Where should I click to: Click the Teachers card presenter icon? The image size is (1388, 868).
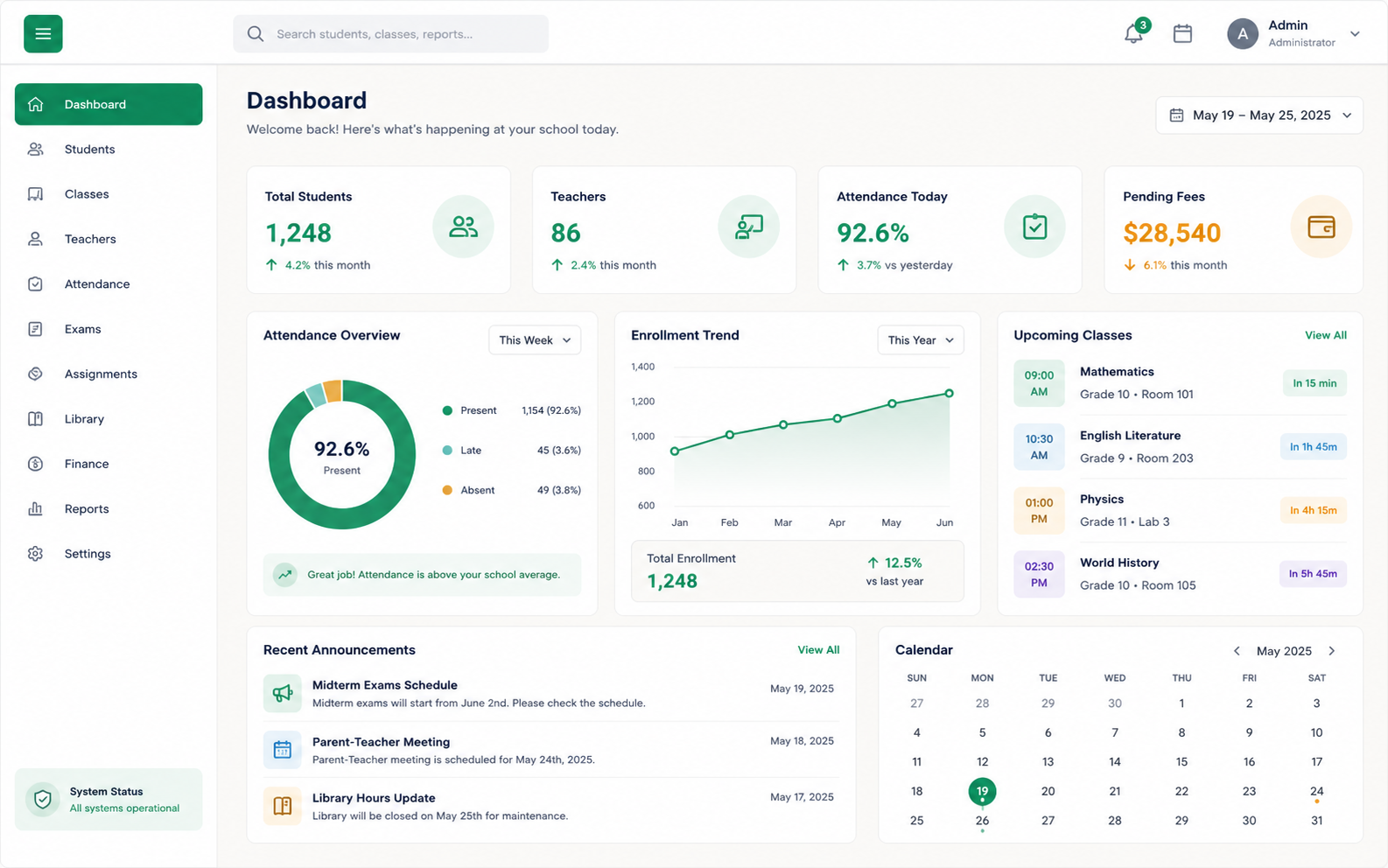(x=749, y=227)
